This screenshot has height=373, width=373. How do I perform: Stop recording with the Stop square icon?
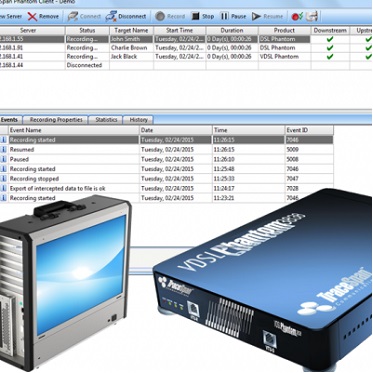[195, 16]
